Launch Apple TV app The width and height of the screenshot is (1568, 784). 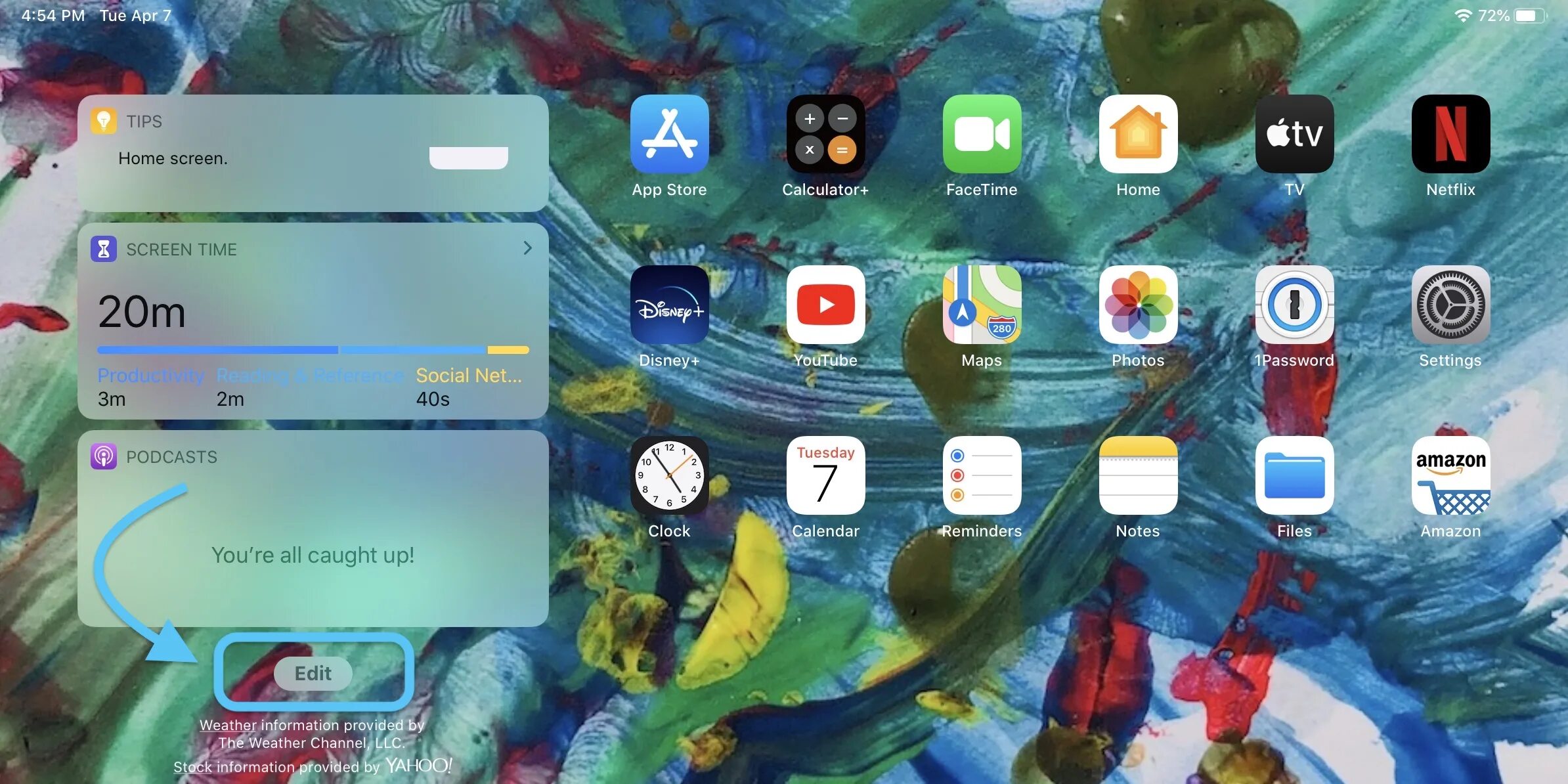(x=1294, y=134)
